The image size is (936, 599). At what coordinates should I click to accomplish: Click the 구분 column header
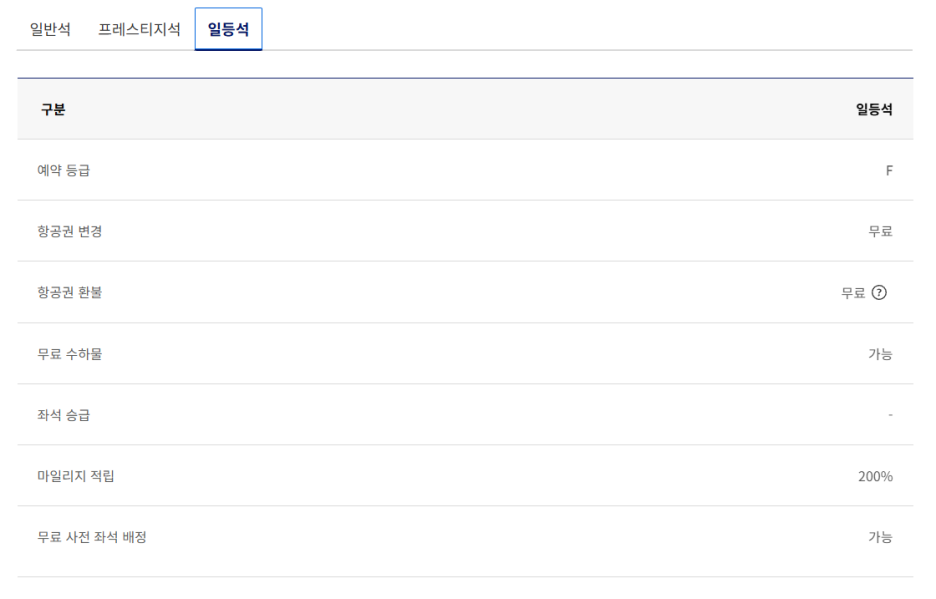(x=53, y=110)
